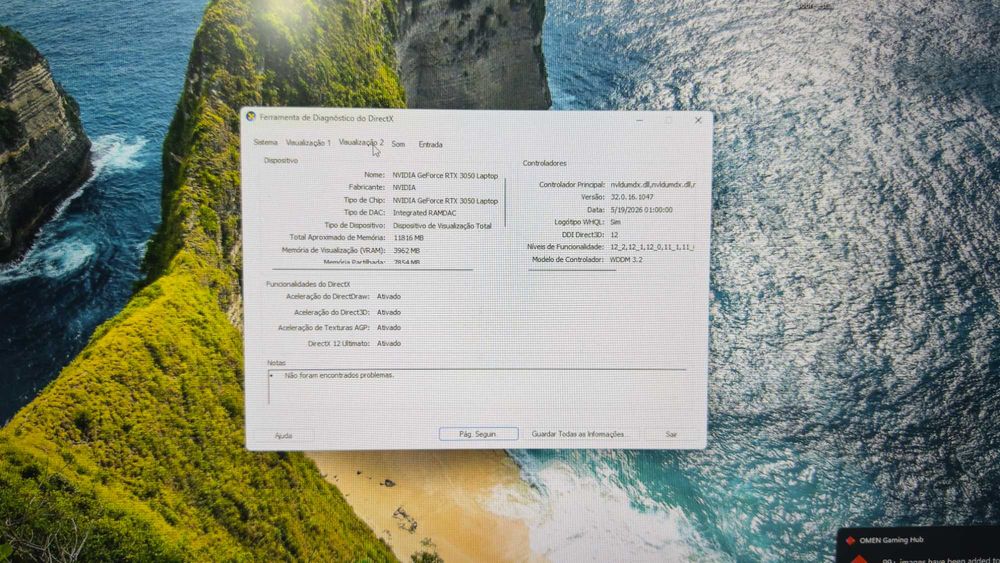This screenshot has width=1000, height=563.
Task: Click the Notas text box
Action: coord(477,386)
